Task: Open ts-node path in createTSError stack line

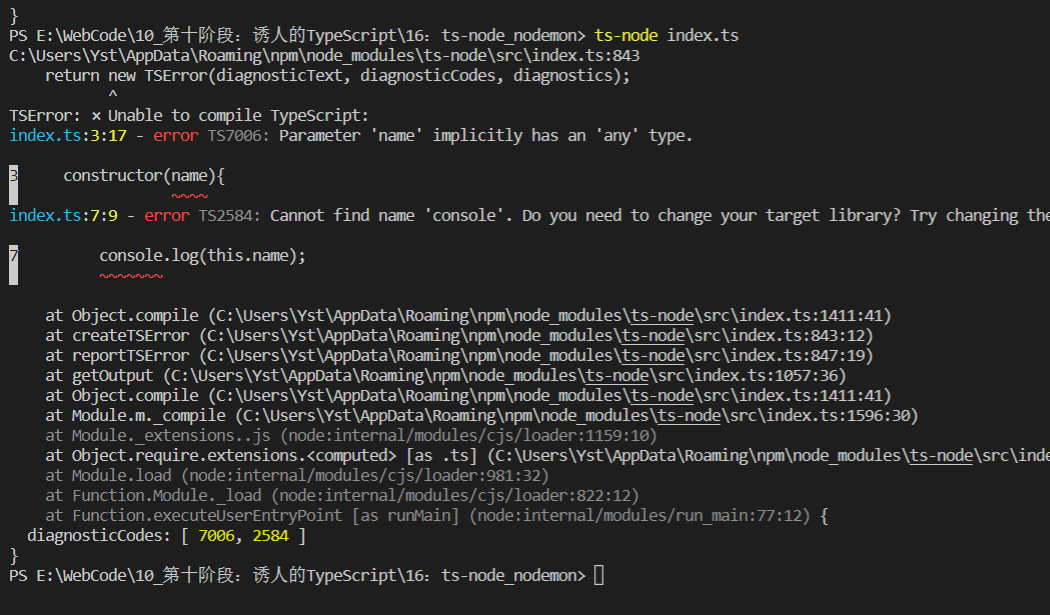Action: (653, 336)
